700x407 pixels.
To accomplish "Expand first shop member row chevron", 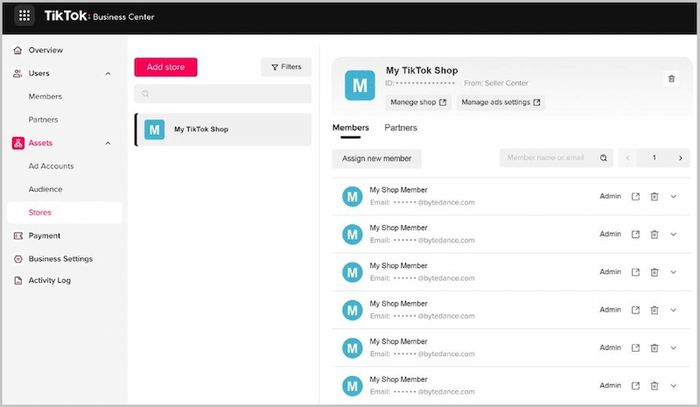I will (x=673, y=196).
